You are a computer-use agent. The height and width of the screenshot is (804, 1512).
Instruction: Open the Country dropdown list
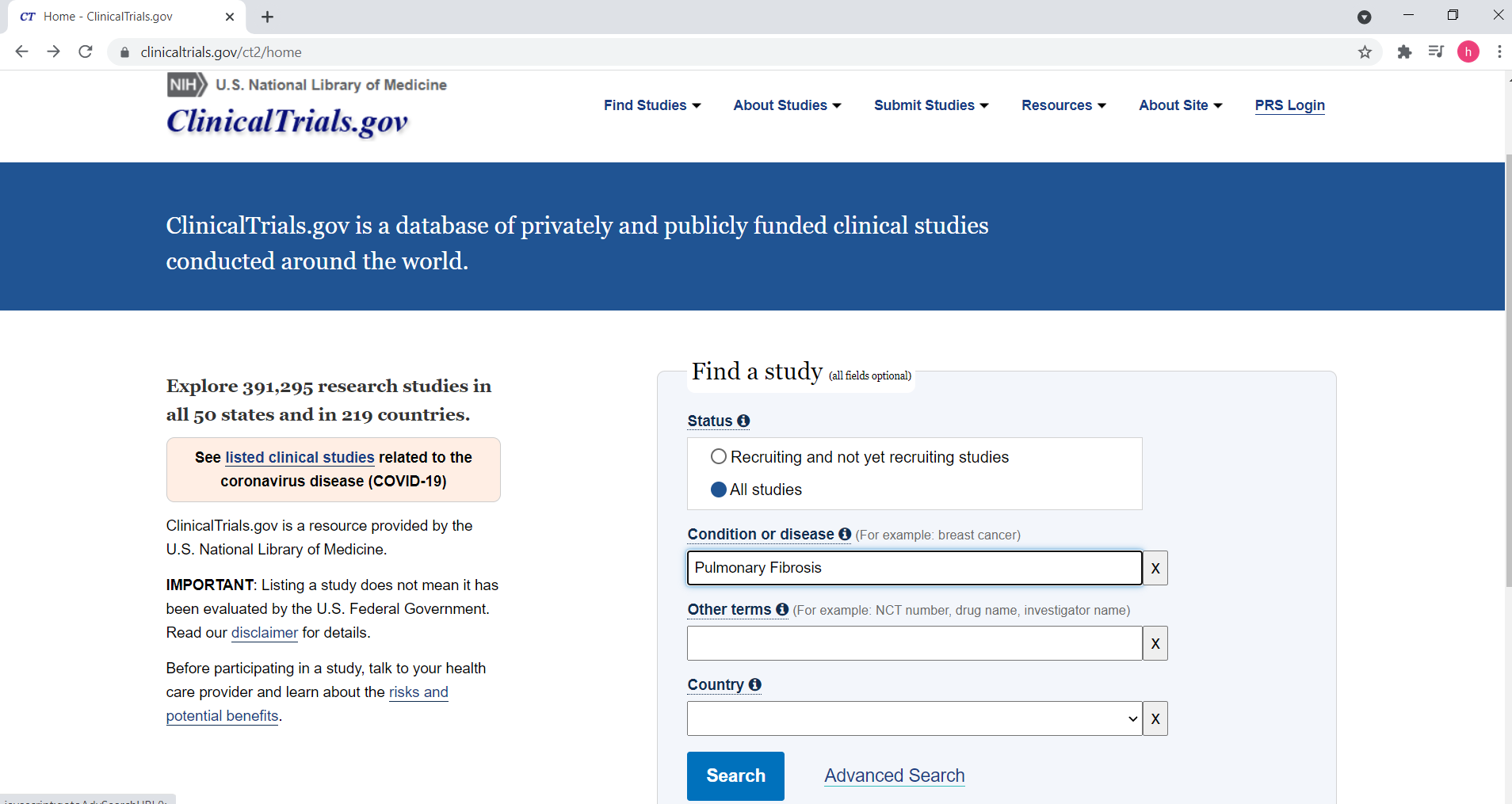914,718
